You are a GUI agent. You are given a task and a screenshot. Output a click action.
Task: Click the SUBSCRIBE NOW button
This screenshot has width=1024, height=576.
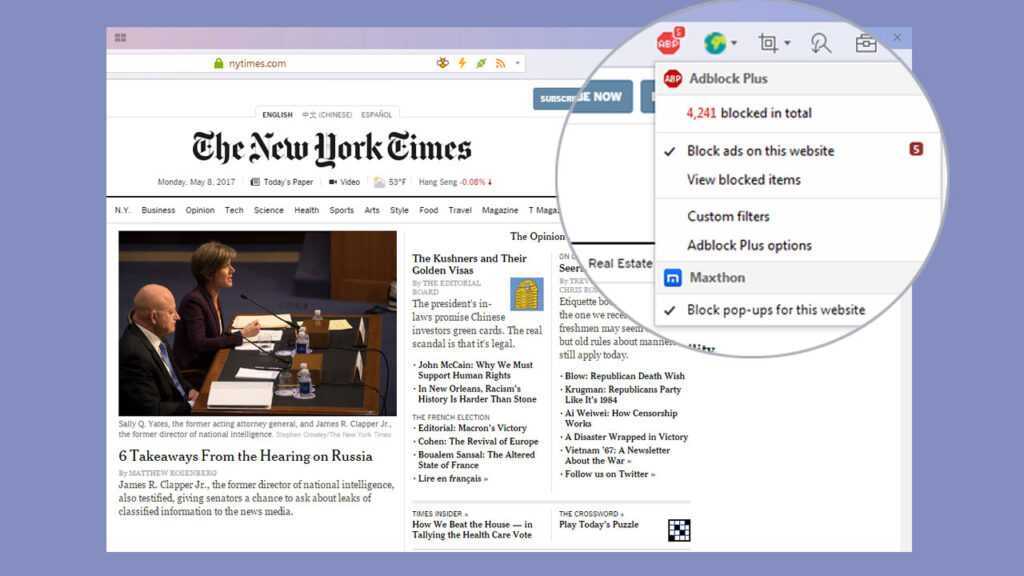click(583, 96)
